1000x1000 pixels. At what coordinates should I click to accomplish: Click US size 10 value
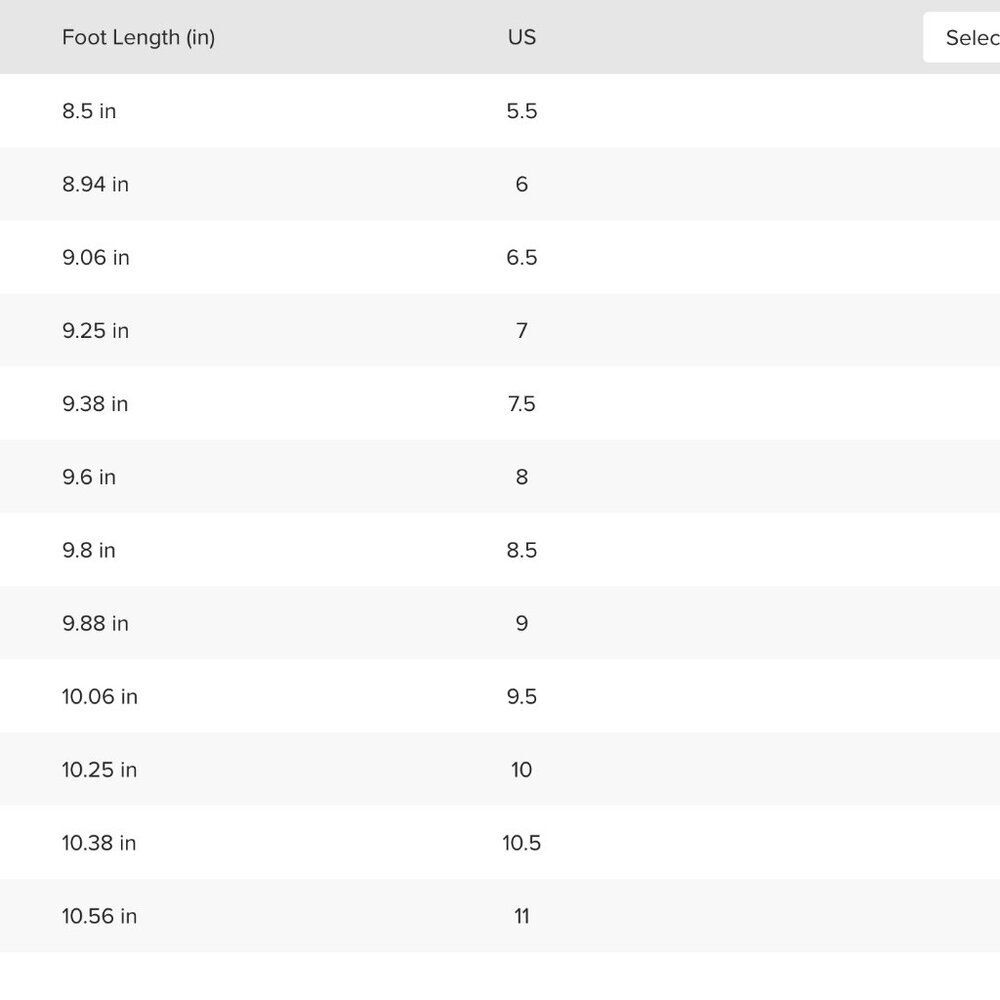(x=522, y=770)
